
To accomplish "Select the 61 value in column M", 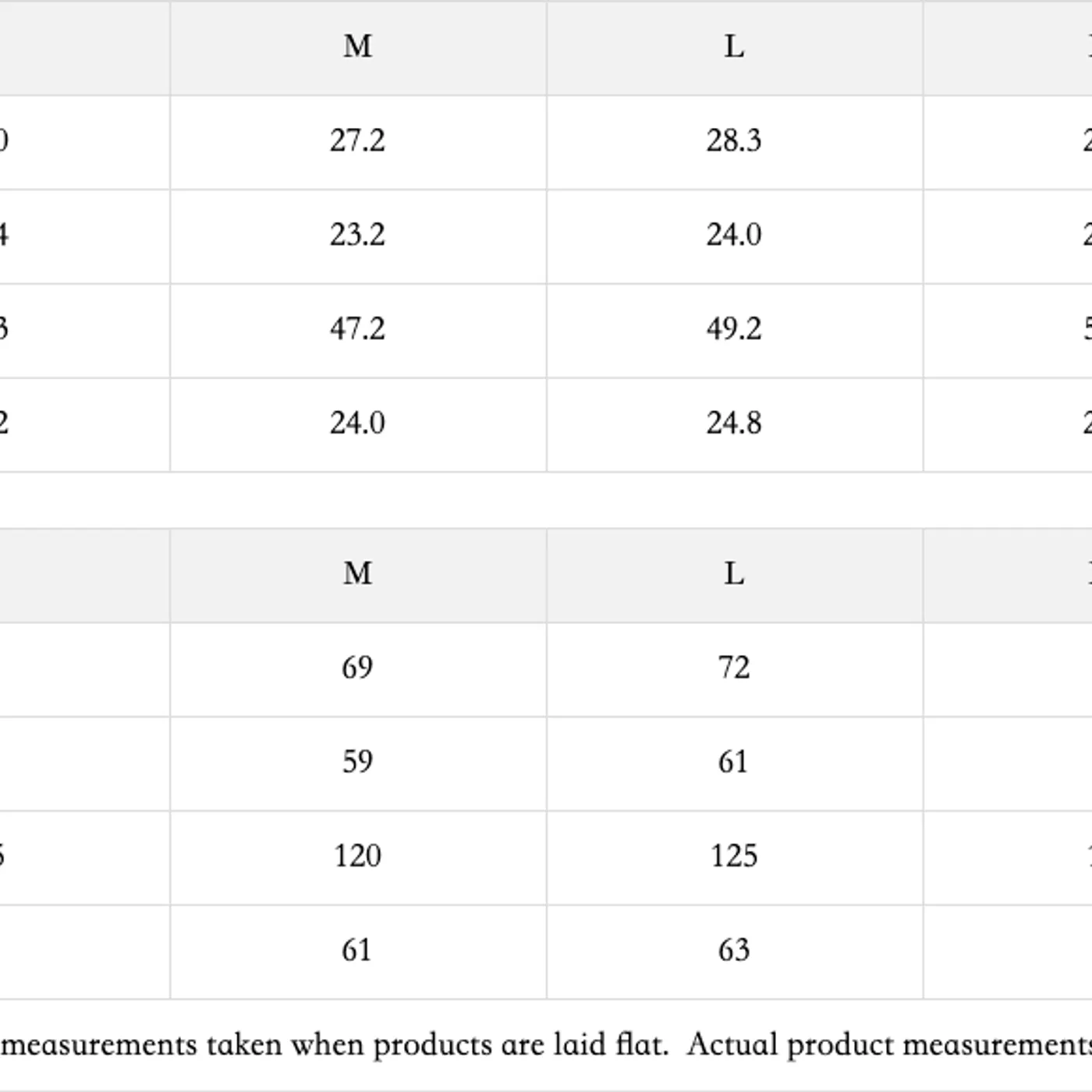I will click(x=357, y=951).
